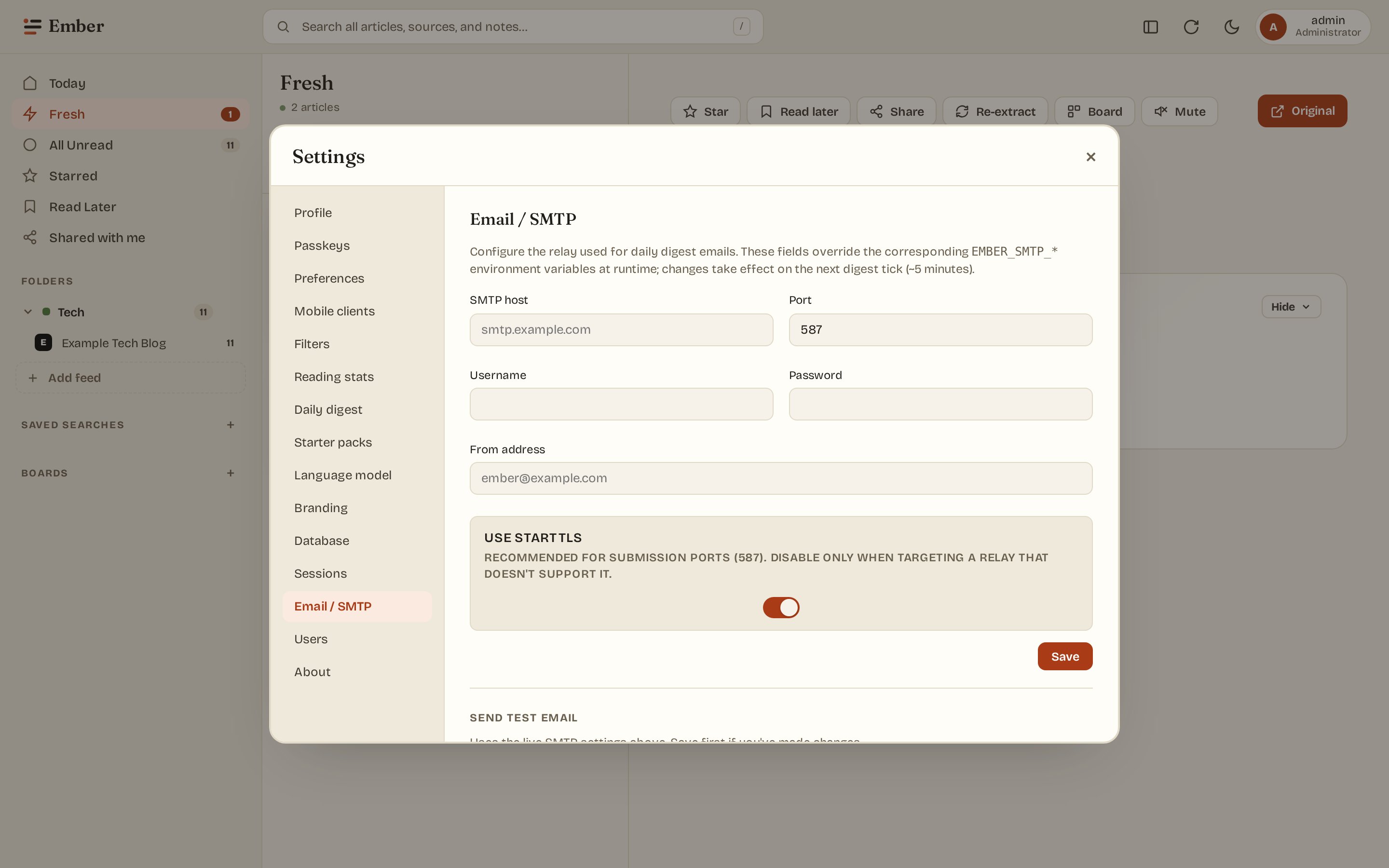Close the Settings dialog

pos(1090,157)
